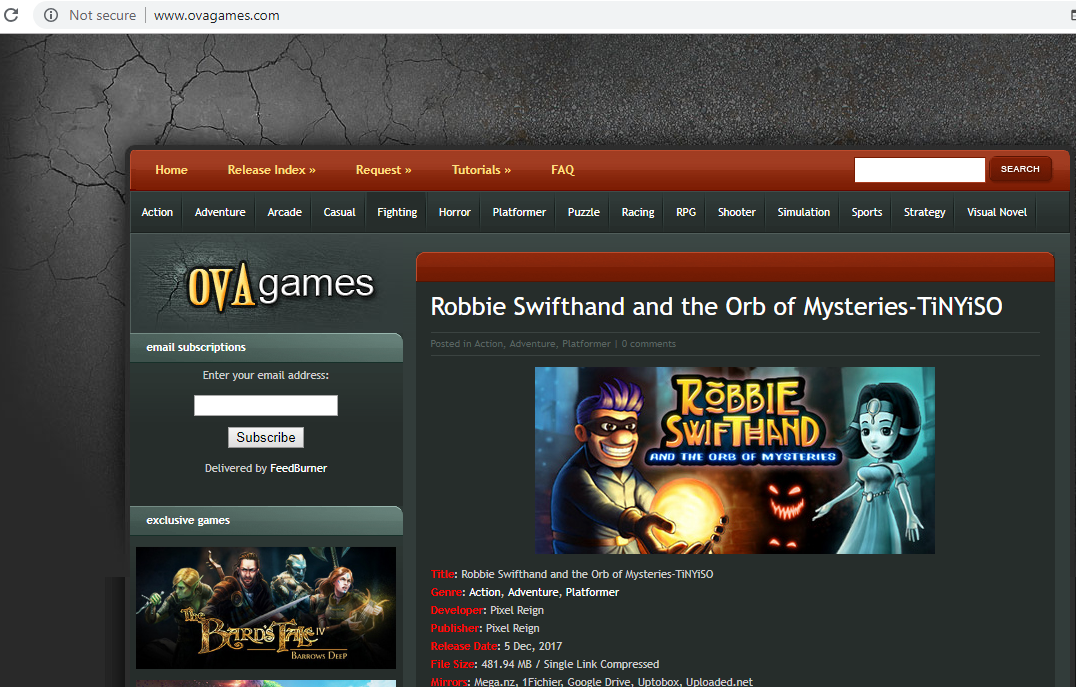Open the Request dropdown menu

tap(383, 170)
